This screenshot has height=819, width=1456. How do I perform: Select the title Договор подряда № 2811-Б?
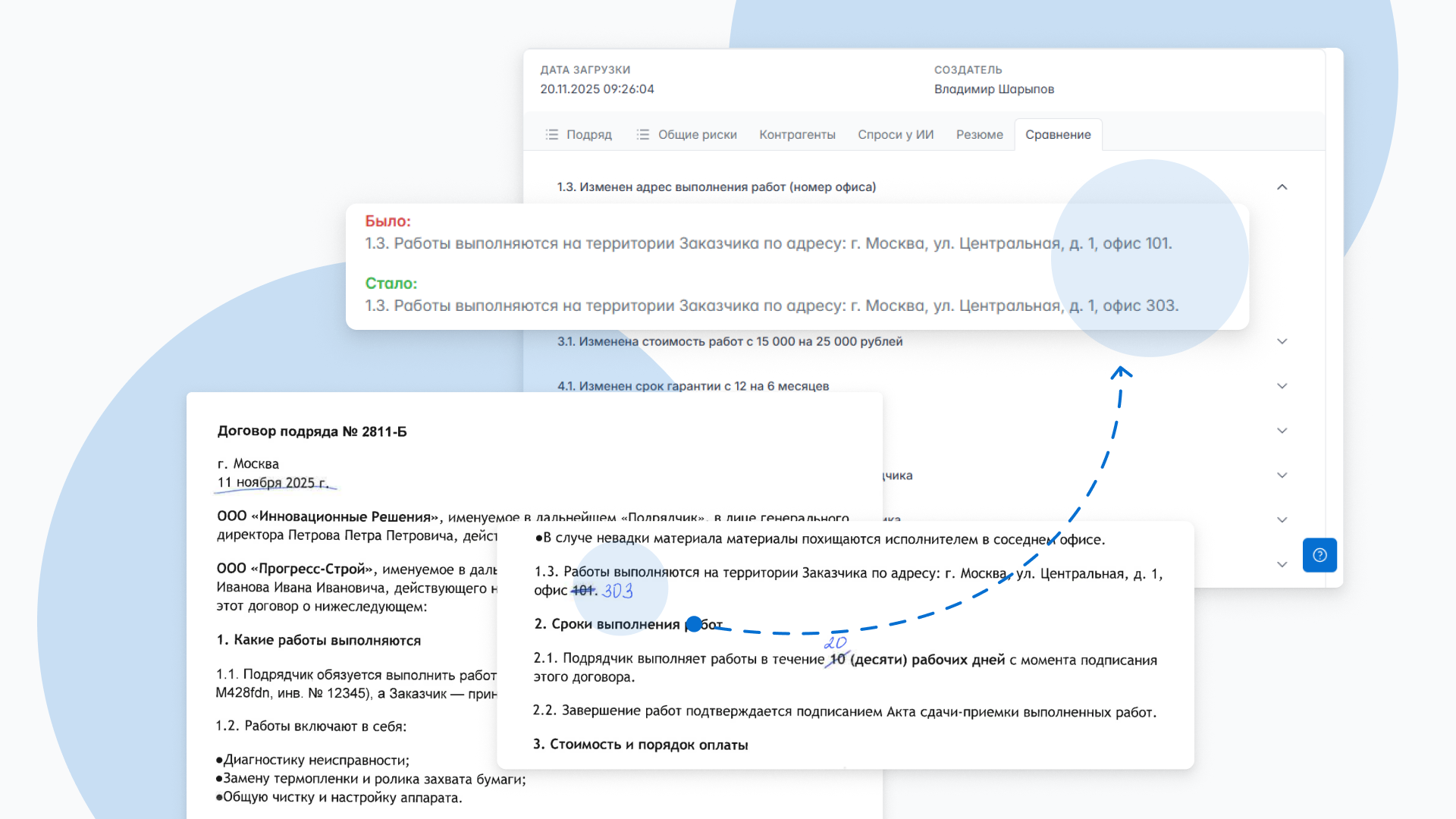click(x=312, y=431)
